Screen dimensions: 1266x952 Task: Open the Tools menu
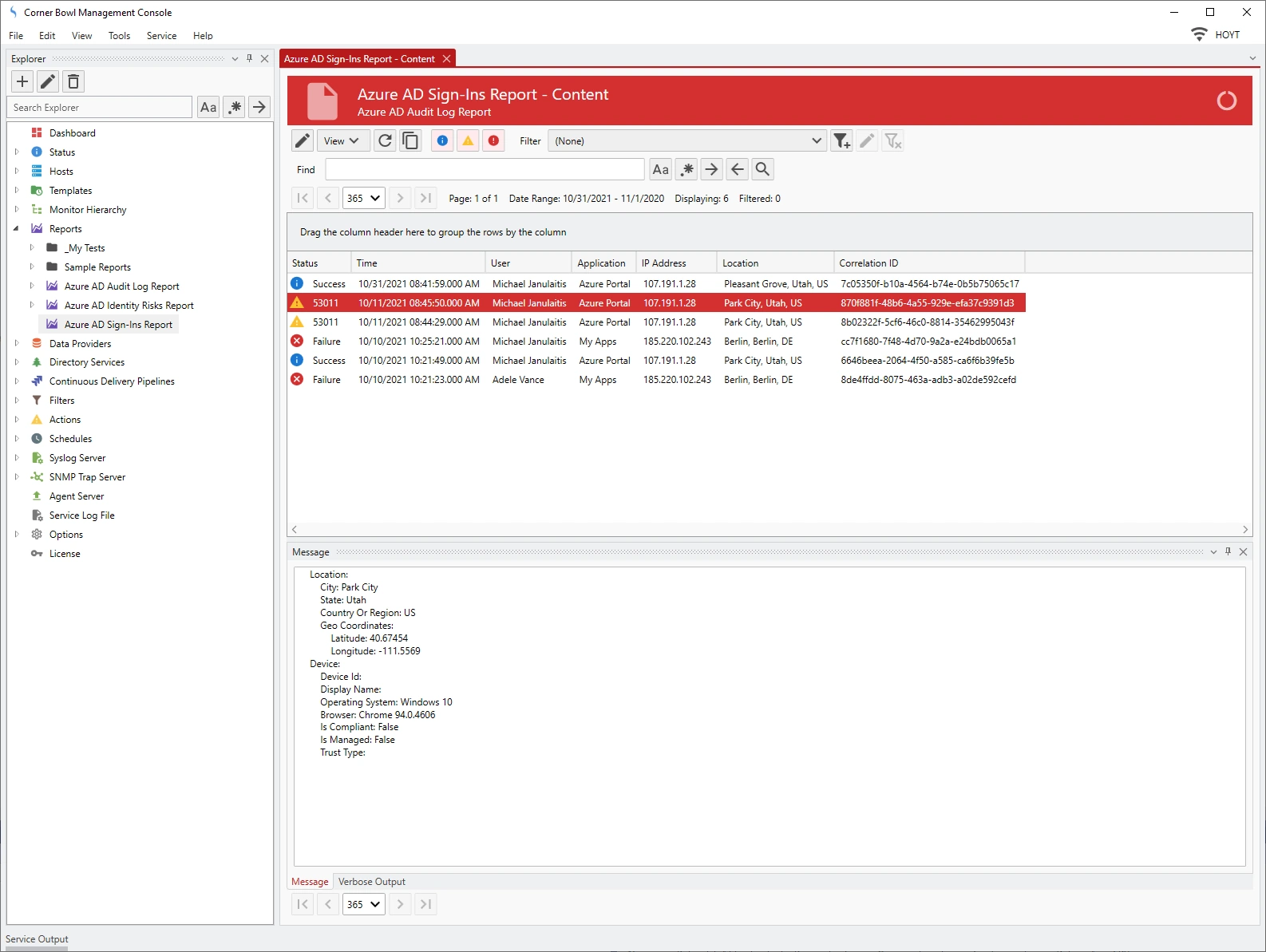click(119, 36)
